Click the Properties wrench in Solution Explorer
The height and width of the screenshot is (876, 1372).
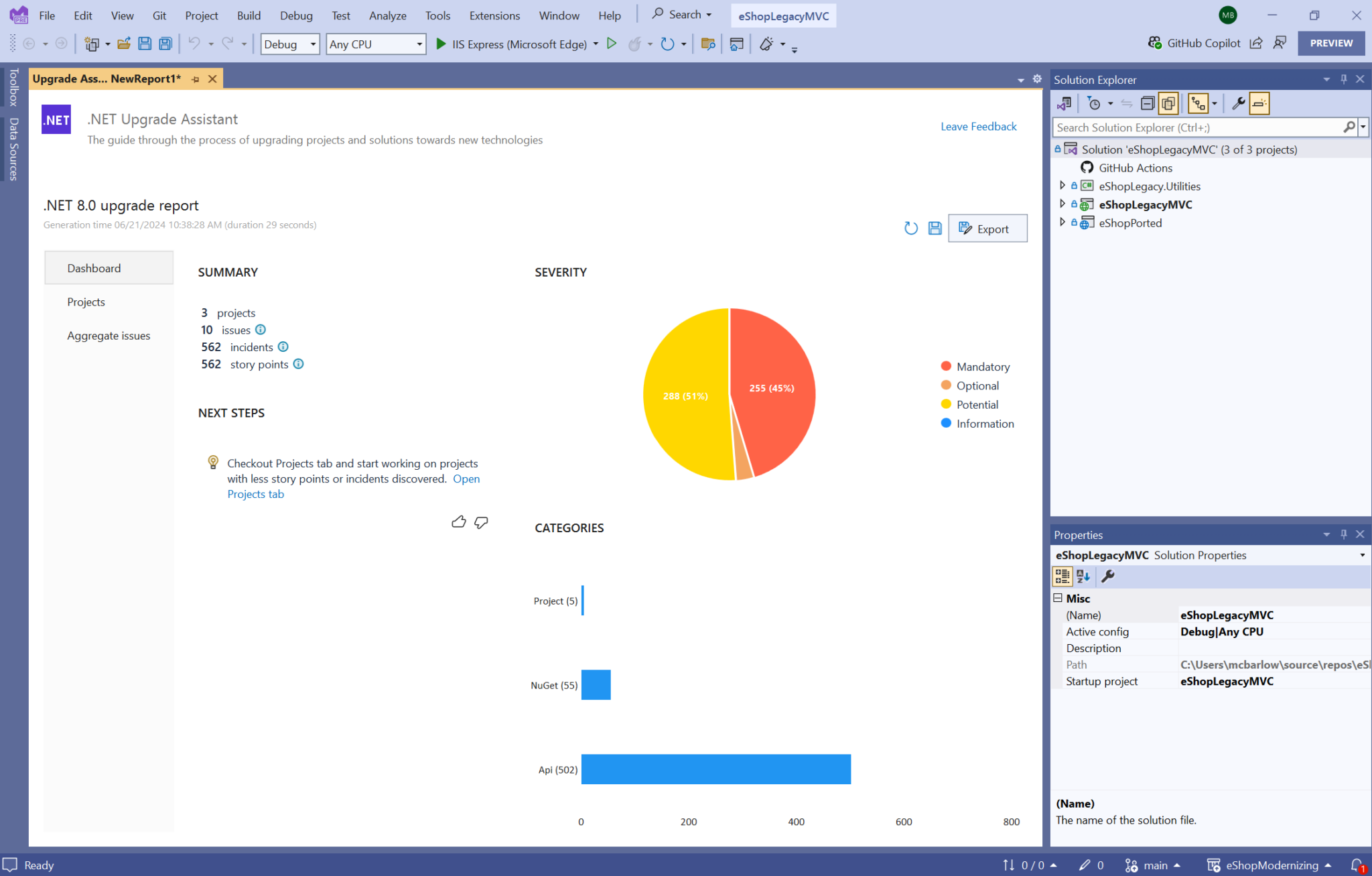[1239, 103]
